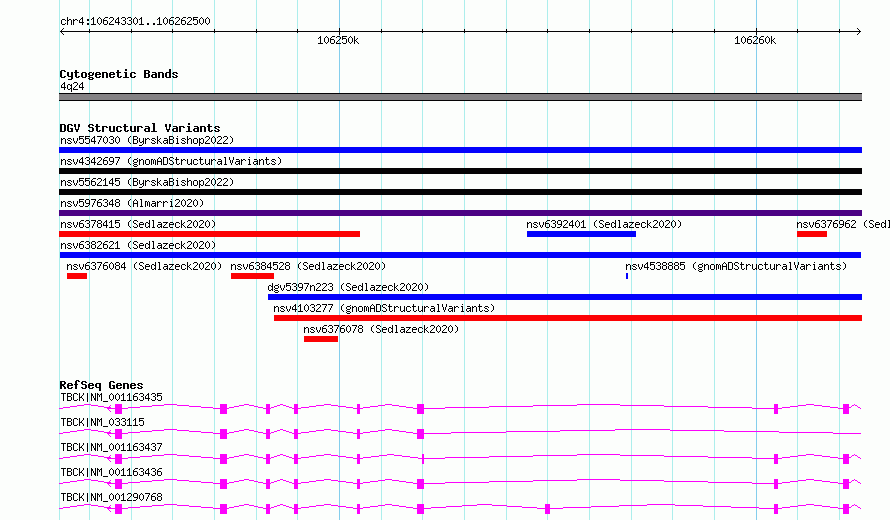Open nsv6392401 (Sedlazeck2020) label

[604, 224]
